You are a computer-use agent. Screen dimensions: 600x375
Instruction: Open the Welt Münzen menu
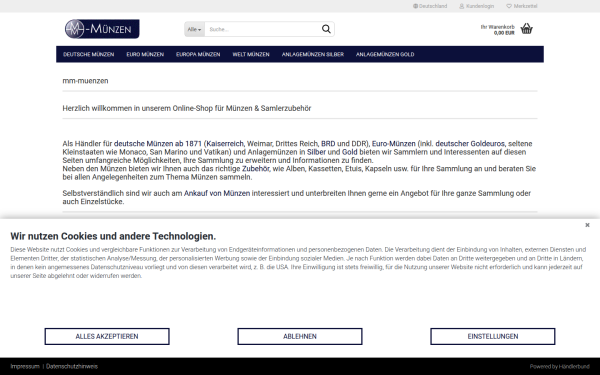pos(251,54)
